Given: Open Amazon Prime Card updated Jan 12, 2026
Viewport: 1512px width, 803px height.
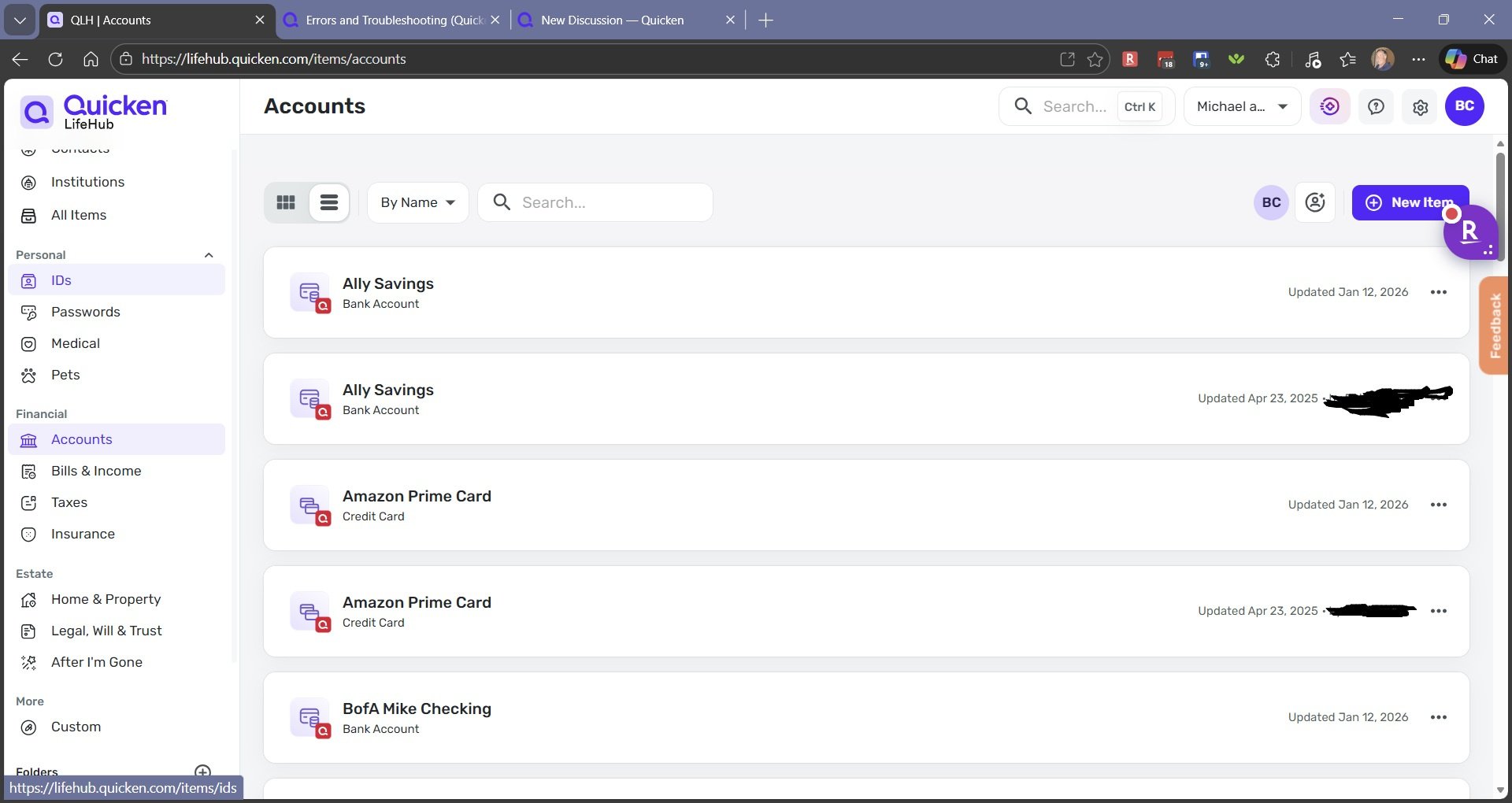Looking at the screenshot, I should click(417, 496).
